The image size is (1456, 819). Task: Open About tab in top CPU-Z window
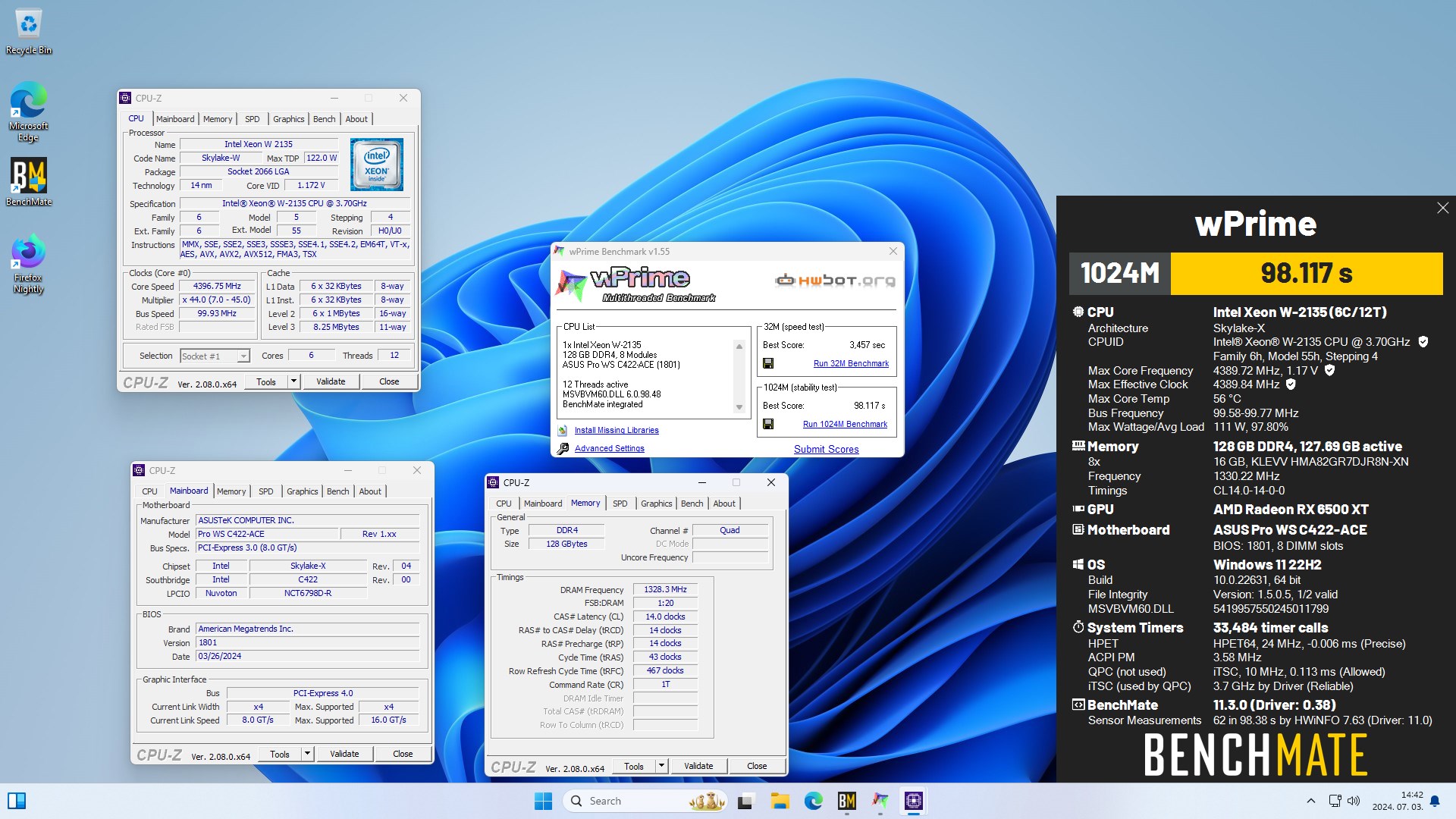(356, 119)
